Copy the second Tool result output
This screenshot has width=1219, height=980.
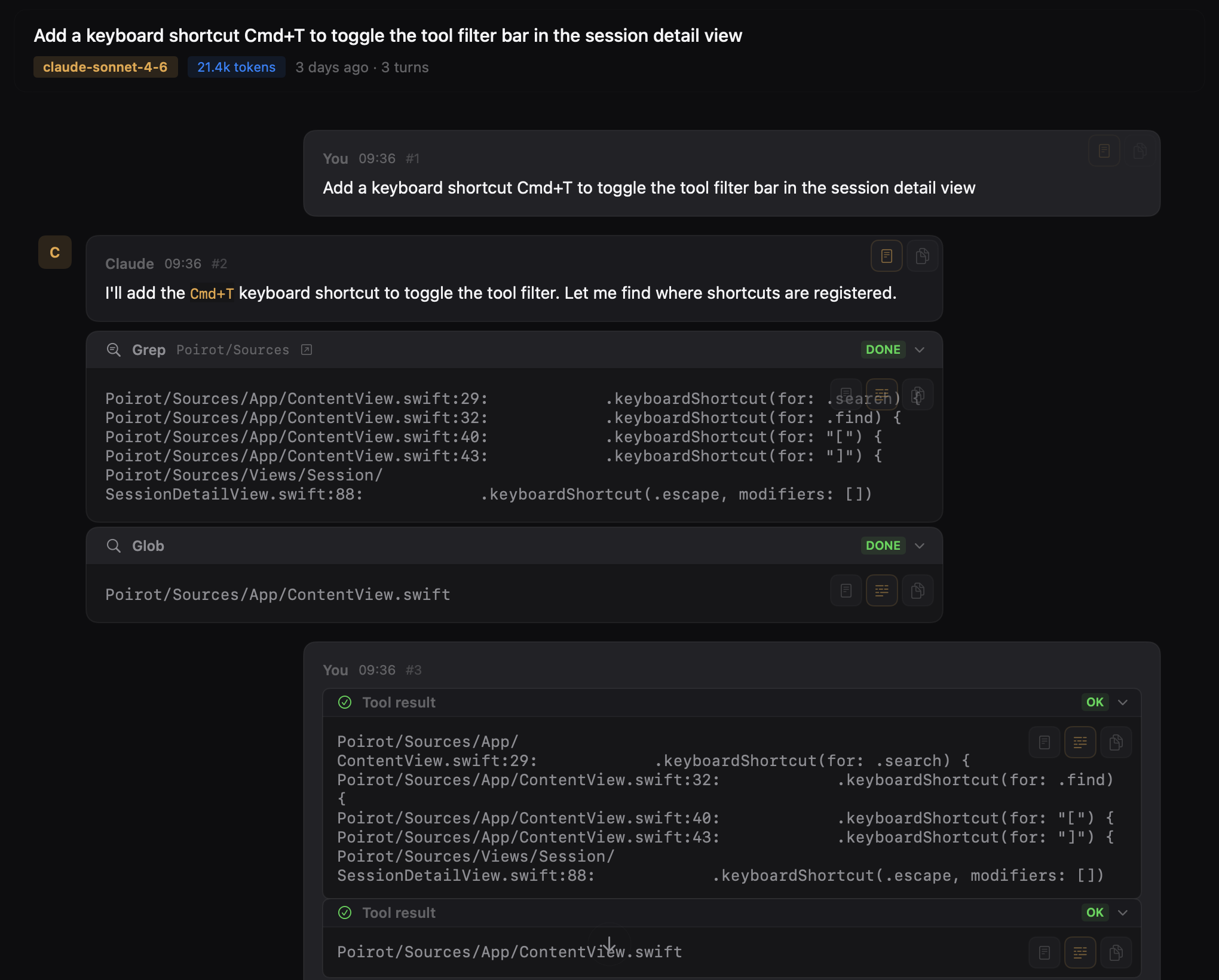pos(1117,953)
